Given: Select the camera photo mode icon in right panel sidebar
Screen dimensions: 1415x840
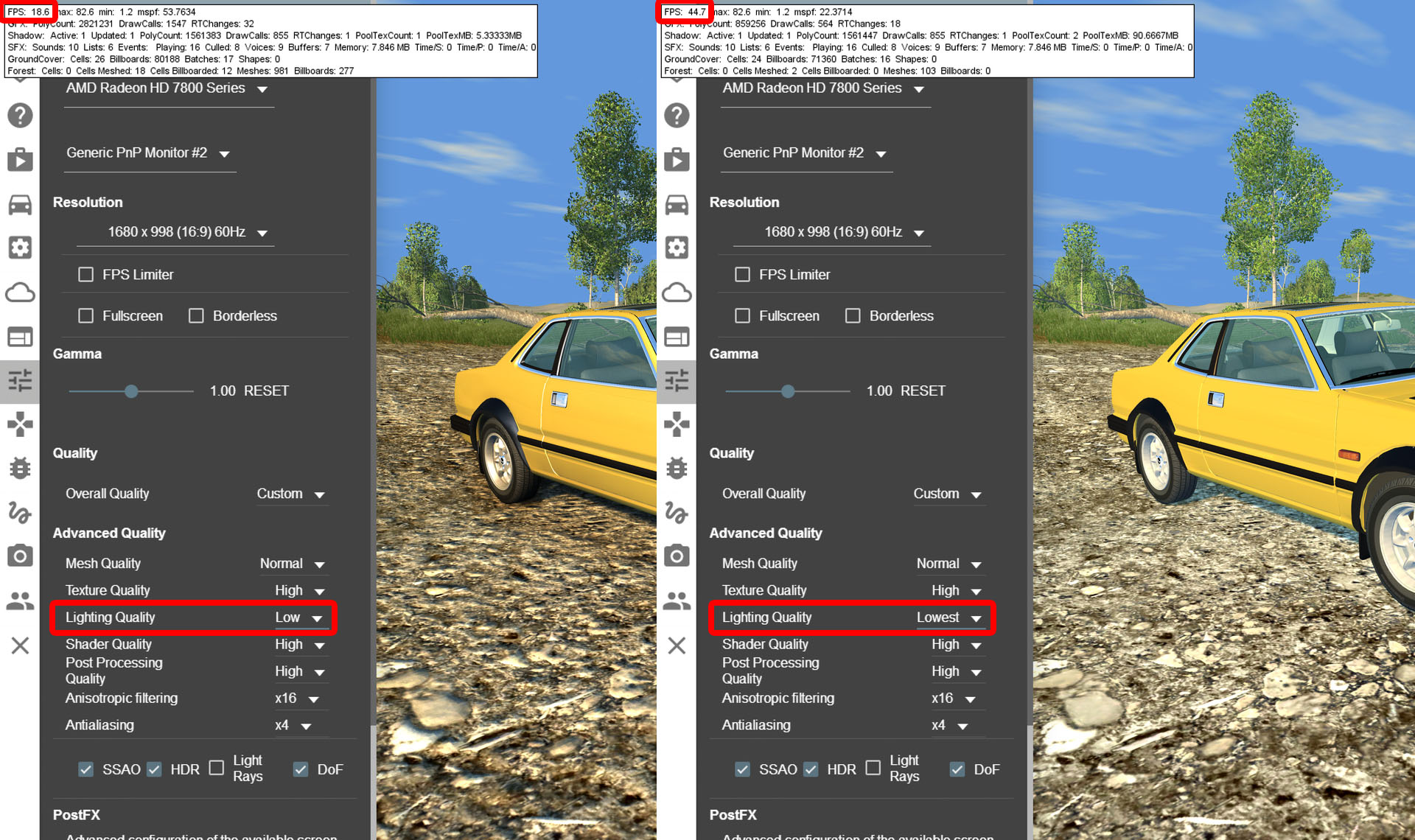Looking at the screenshot, I should coord(677,556).
